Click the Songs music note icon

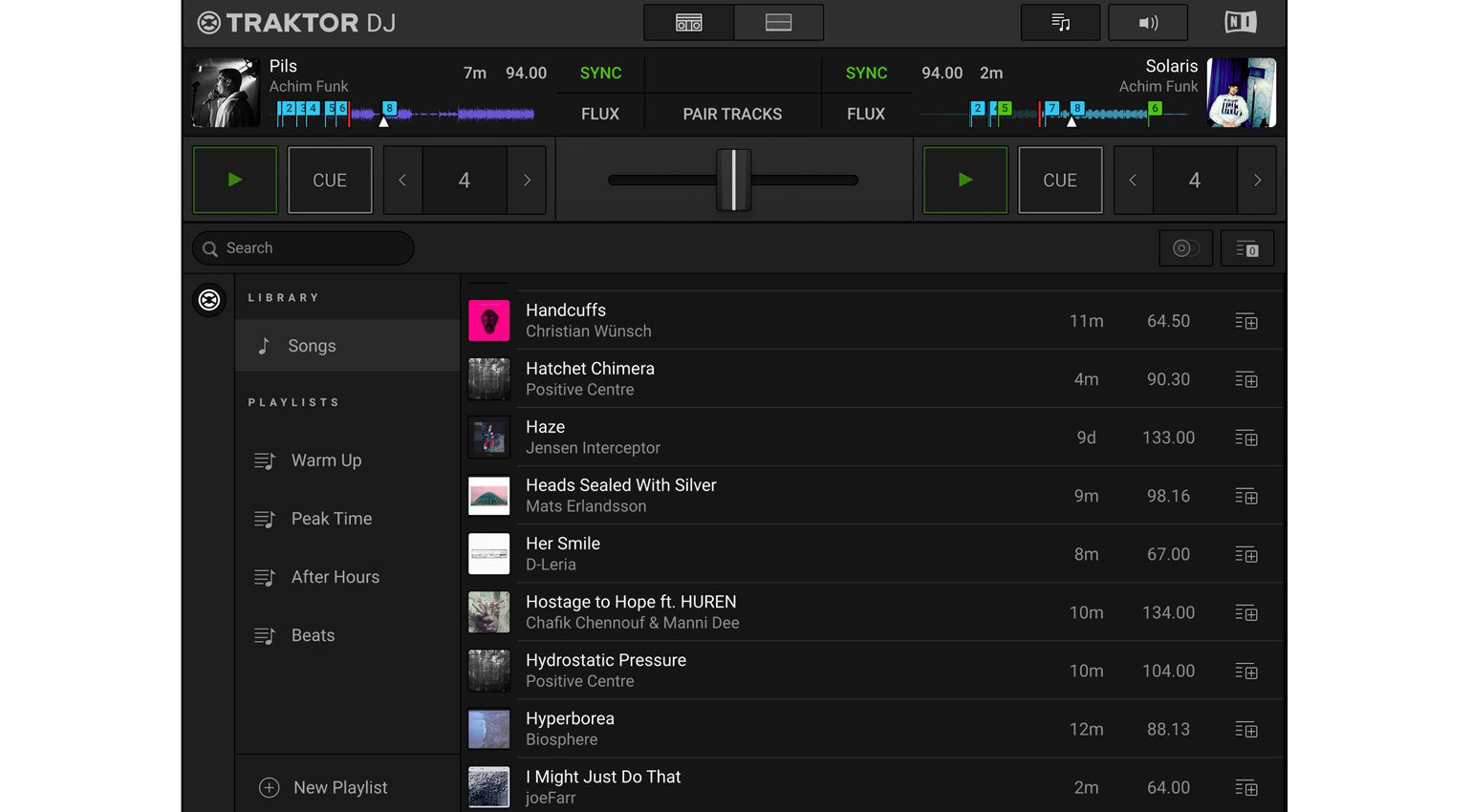click(x=264, y=346)
